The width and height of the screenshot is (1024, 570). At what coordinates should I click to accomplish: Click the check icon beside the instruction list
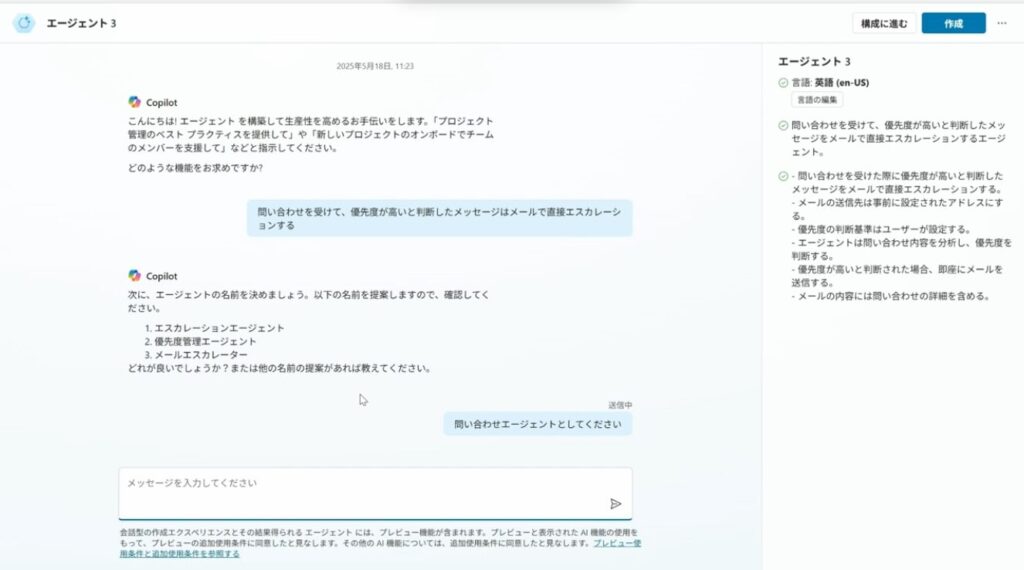tap(783, 176)
